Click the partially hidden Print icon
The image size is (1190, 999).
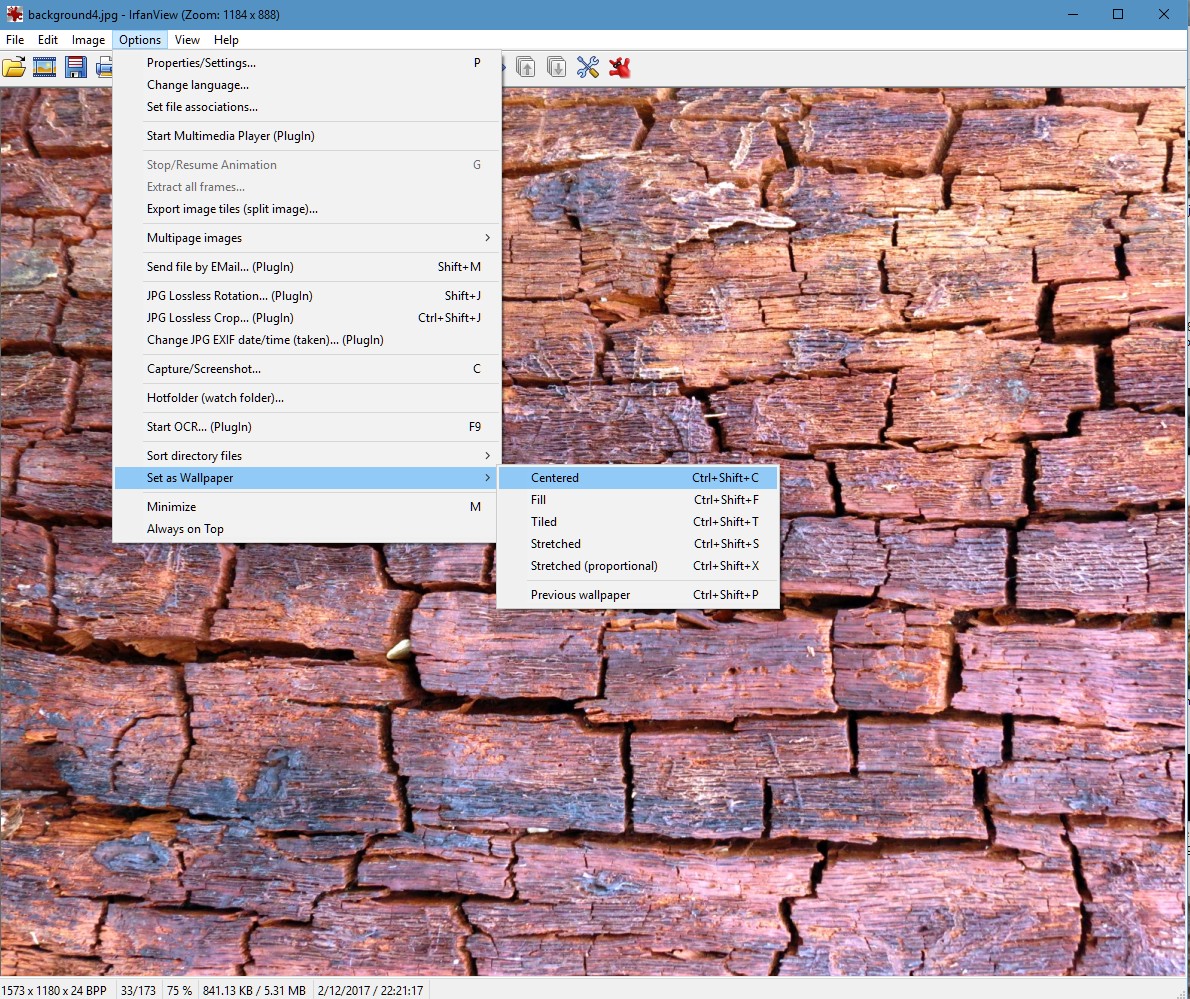(104, 68)
